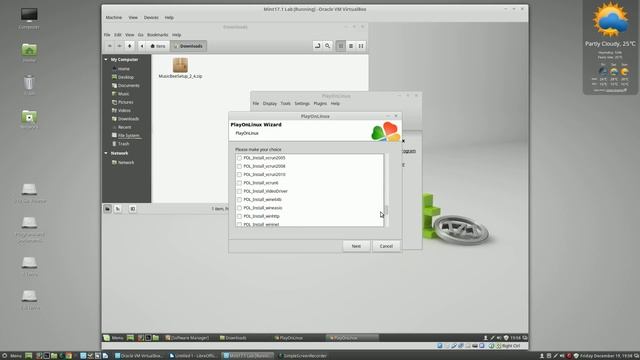Open Software Manager in VM taskbar

point(187,338)
